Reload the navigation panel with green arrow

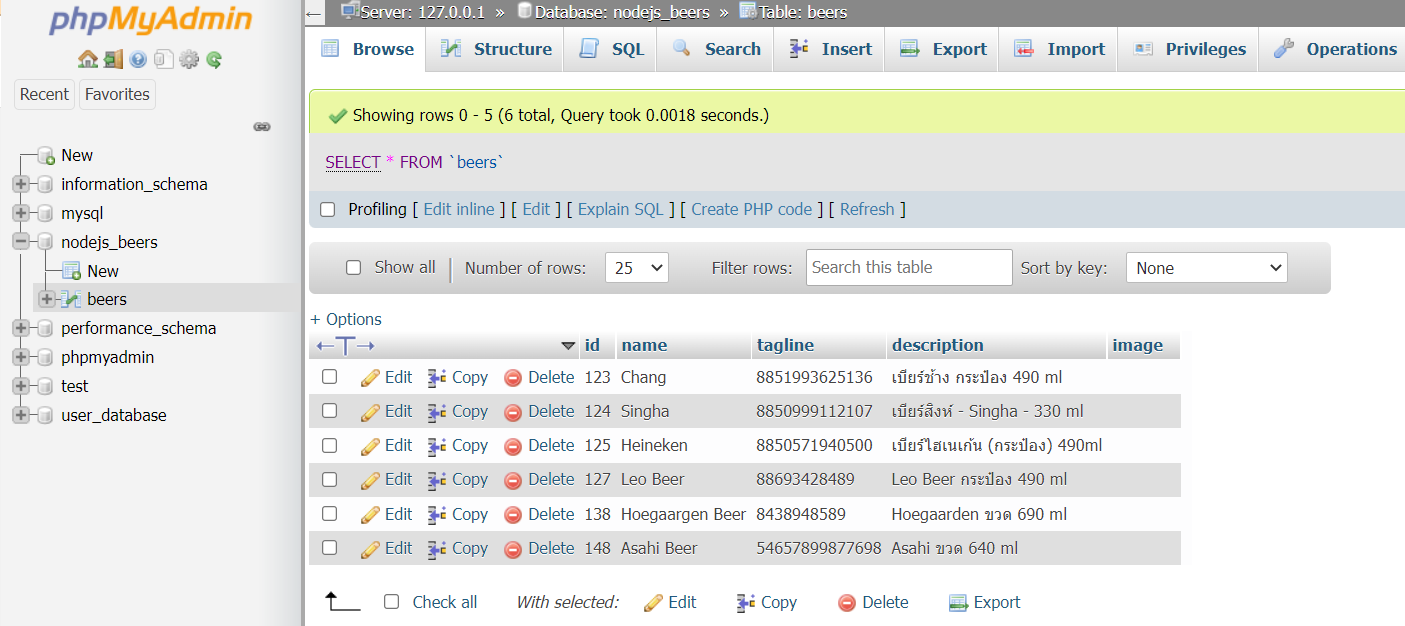tap(214, 60)
